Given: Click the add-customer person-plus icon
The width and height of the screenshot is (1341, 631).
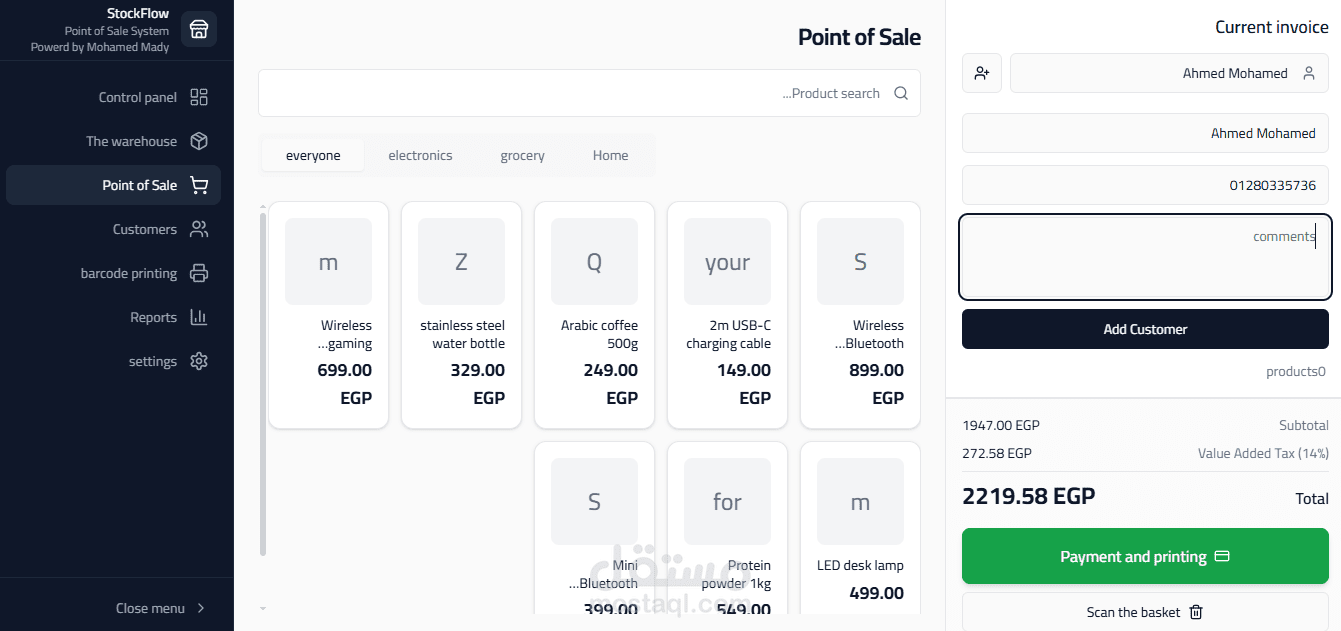Looking at the screenshot, I should 982,73.
